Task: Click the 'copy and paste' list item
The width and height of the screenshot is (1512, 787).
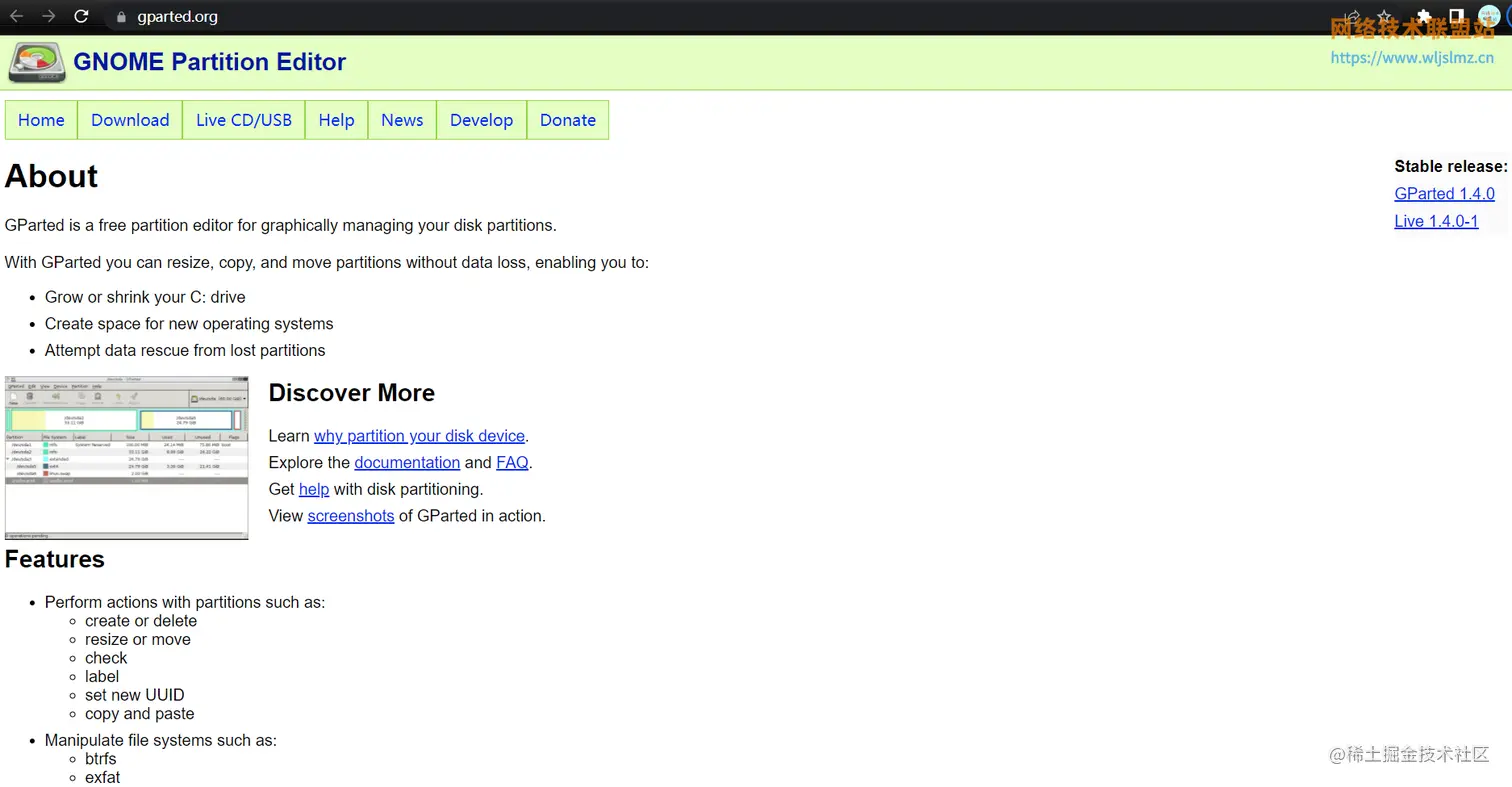Action: coord(140,714)
